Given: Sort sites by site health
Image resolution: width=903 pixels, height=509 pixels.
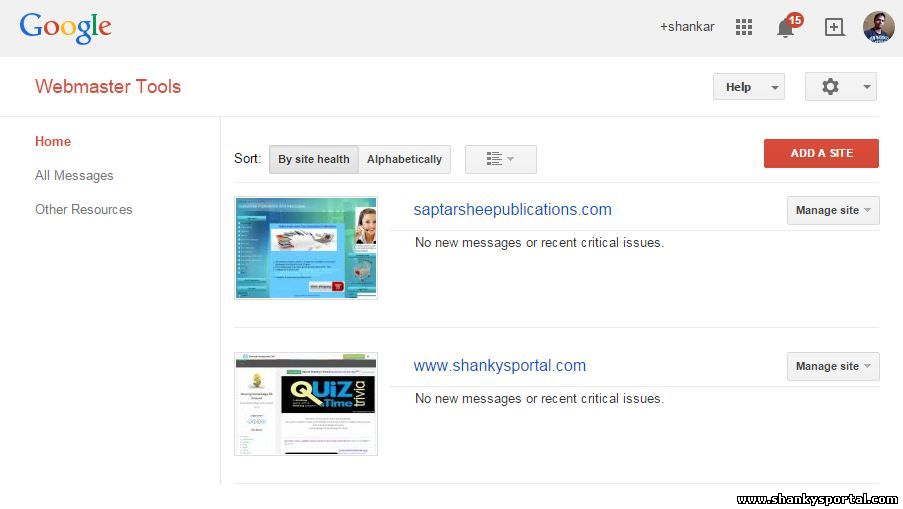Looking at the screenshot, I should [314, 159].
